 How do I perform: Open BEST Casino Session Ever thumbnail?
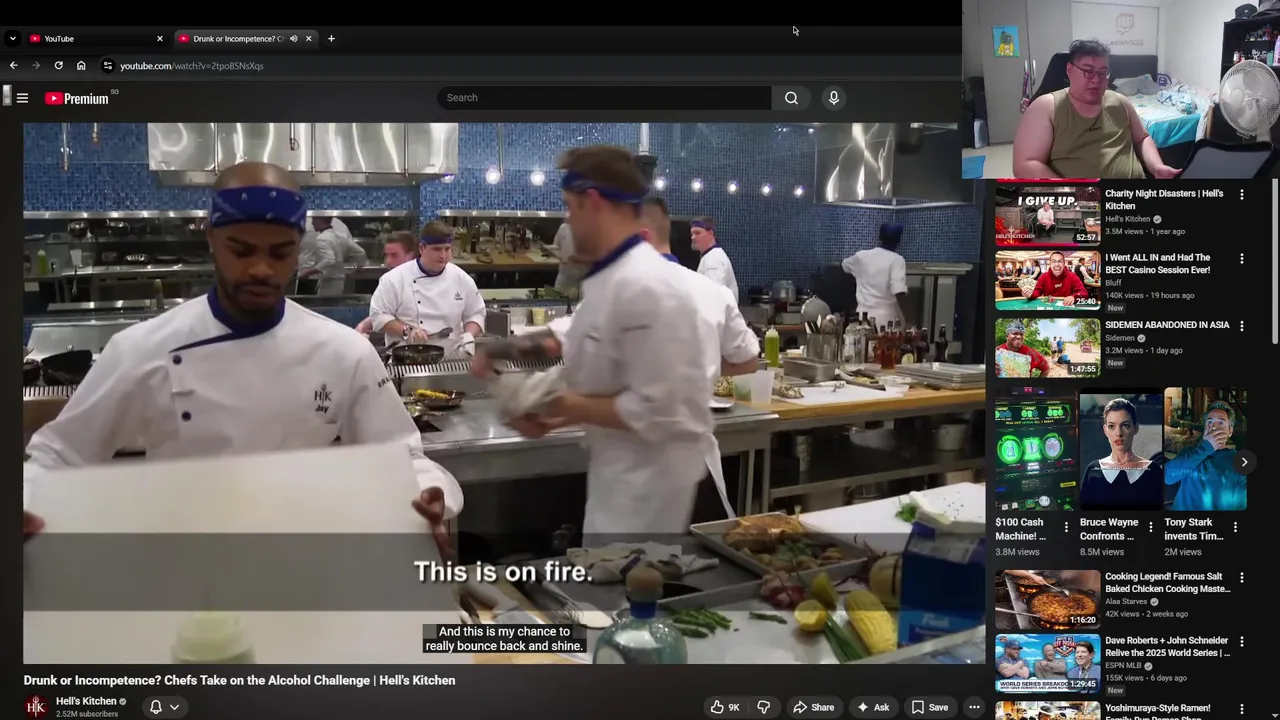click(1047, 280)
